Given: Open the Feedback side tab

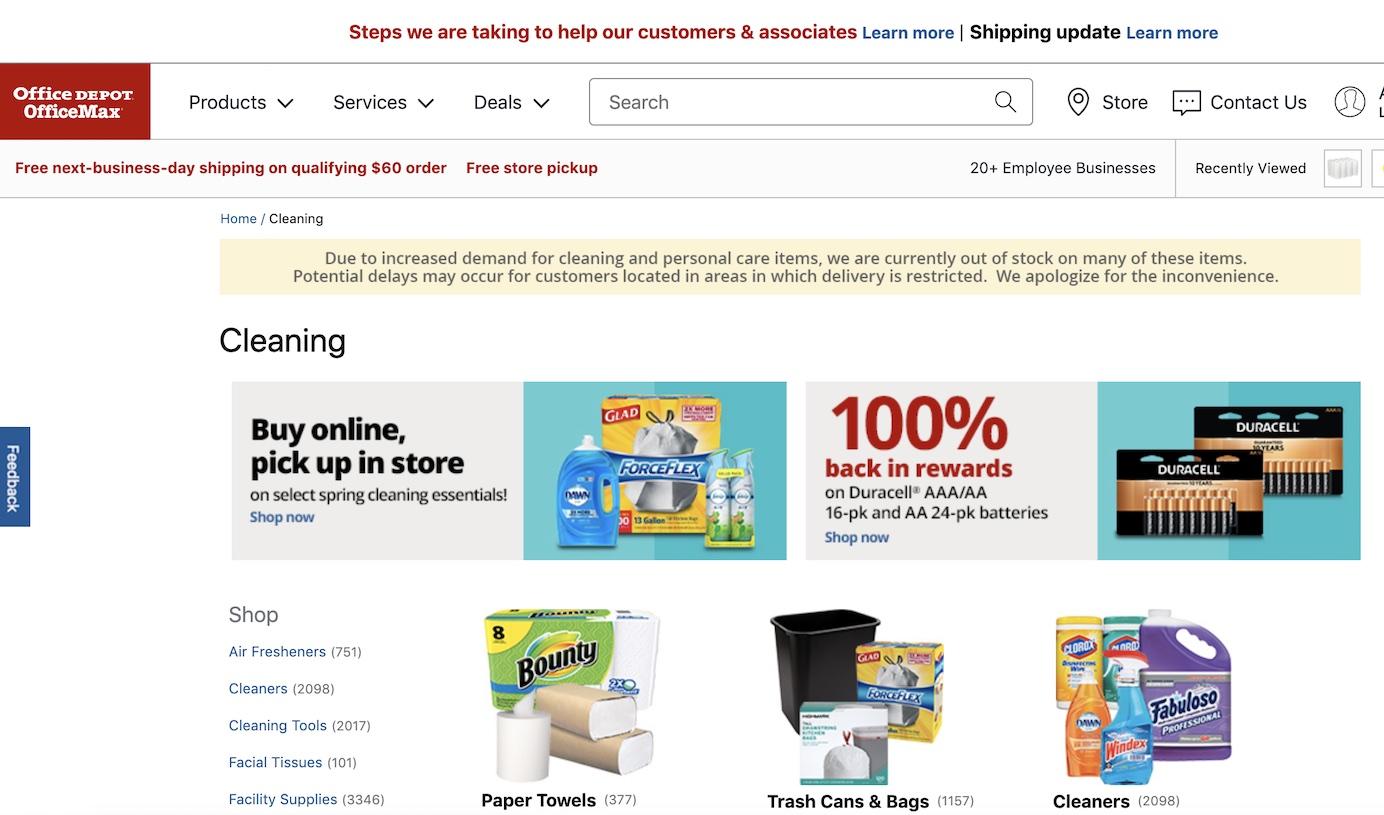Looking at the screenshot, I should [x=14, y=477].
